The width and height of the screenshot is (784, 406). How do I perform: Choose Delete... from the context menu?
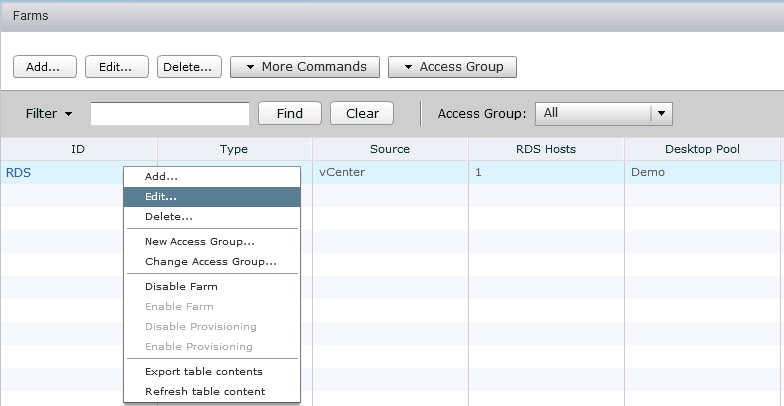tap(168, 217)
